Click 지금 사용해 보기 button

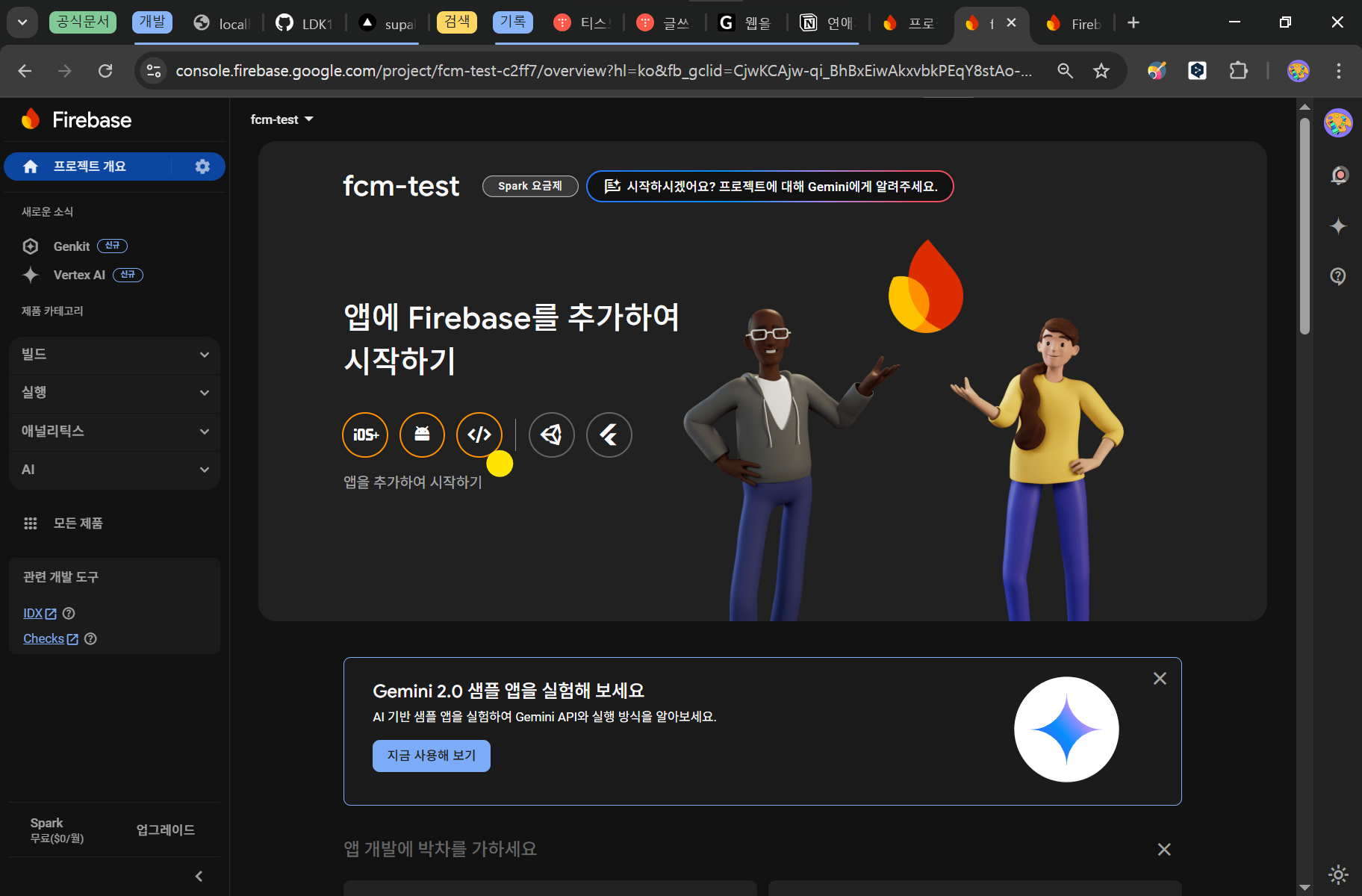[432, 756]
